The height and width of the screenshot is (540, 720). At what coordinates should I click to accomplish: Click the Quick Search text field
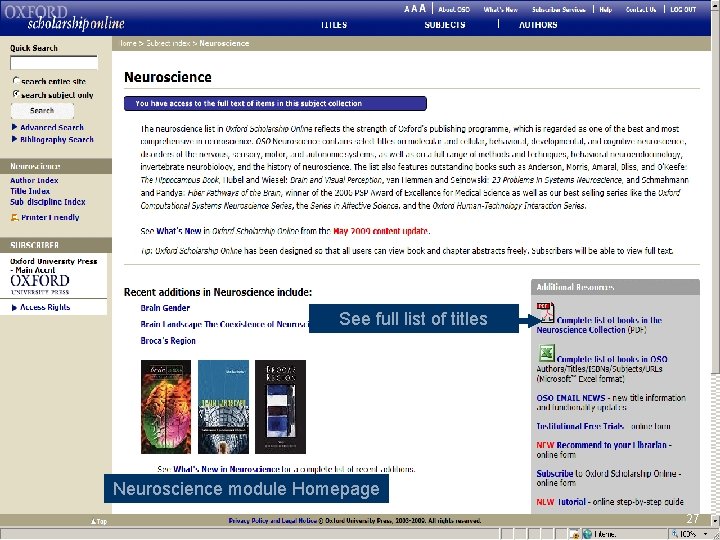click(x=54, y=63)
